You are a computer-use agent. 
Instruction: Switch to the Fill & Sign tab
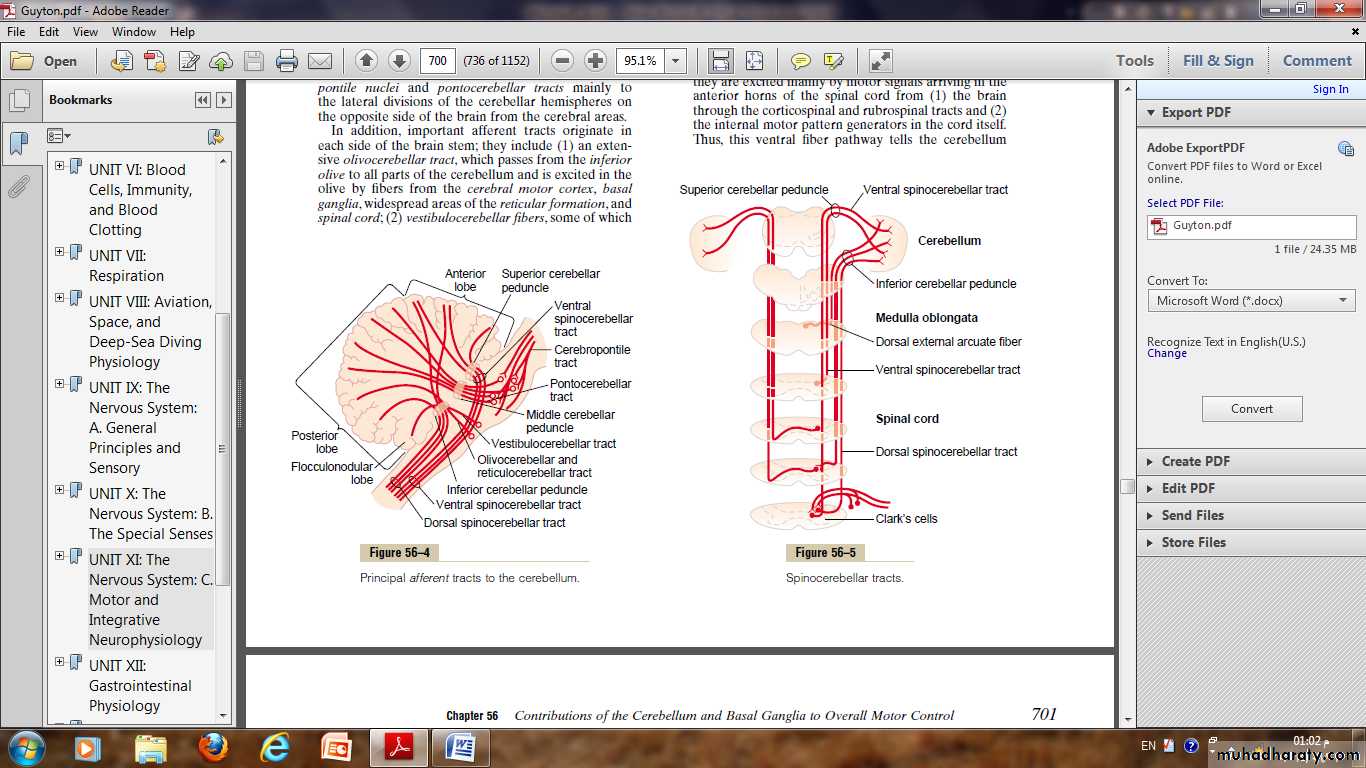click(1217, 61)
